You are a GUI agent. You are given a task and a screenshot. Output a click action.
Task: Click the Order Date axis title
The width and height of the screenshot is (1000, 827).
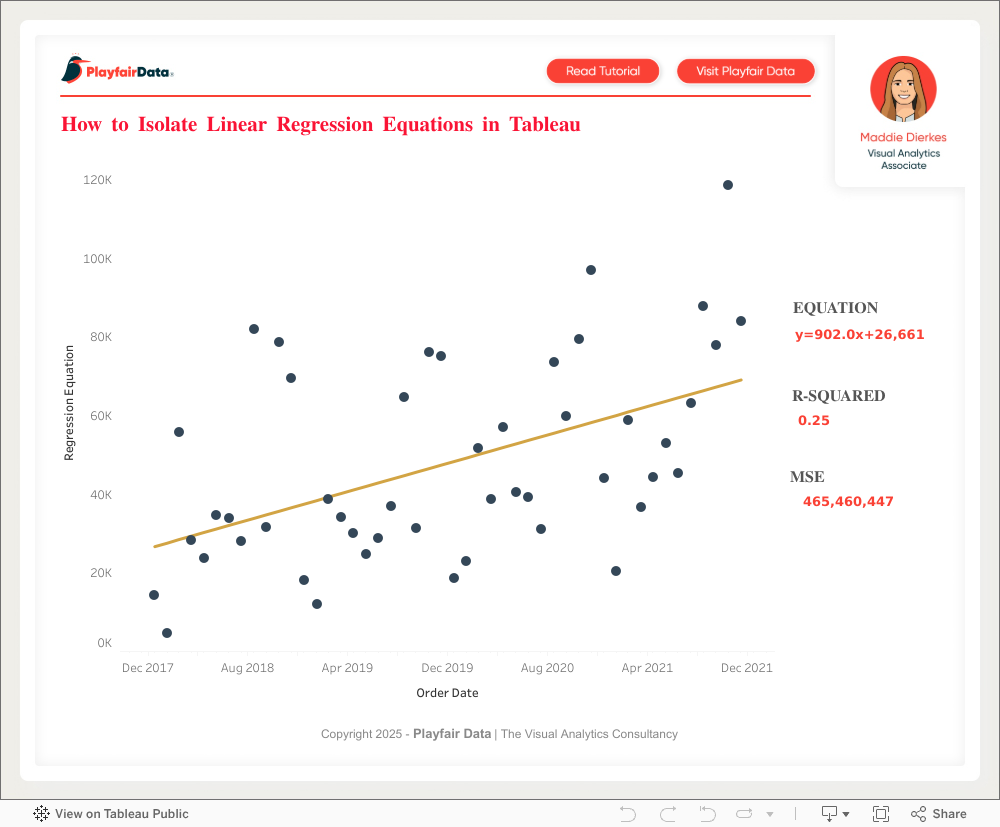click(x=447, y=693)
